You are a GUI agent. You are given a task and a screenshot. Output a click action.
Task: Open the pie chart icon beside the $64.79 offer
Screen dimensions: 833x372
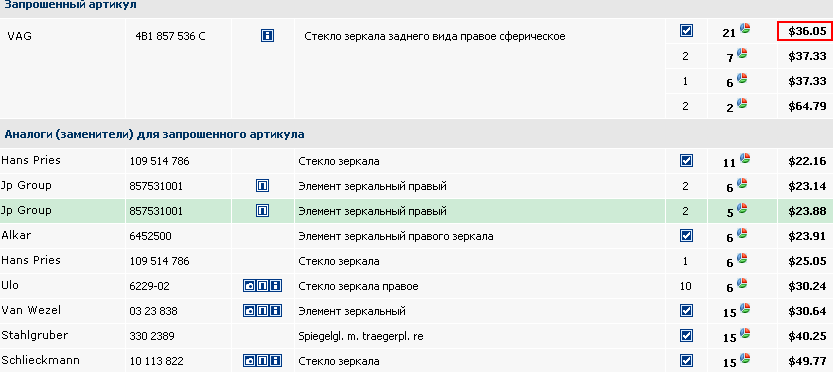tap(742, 103)
